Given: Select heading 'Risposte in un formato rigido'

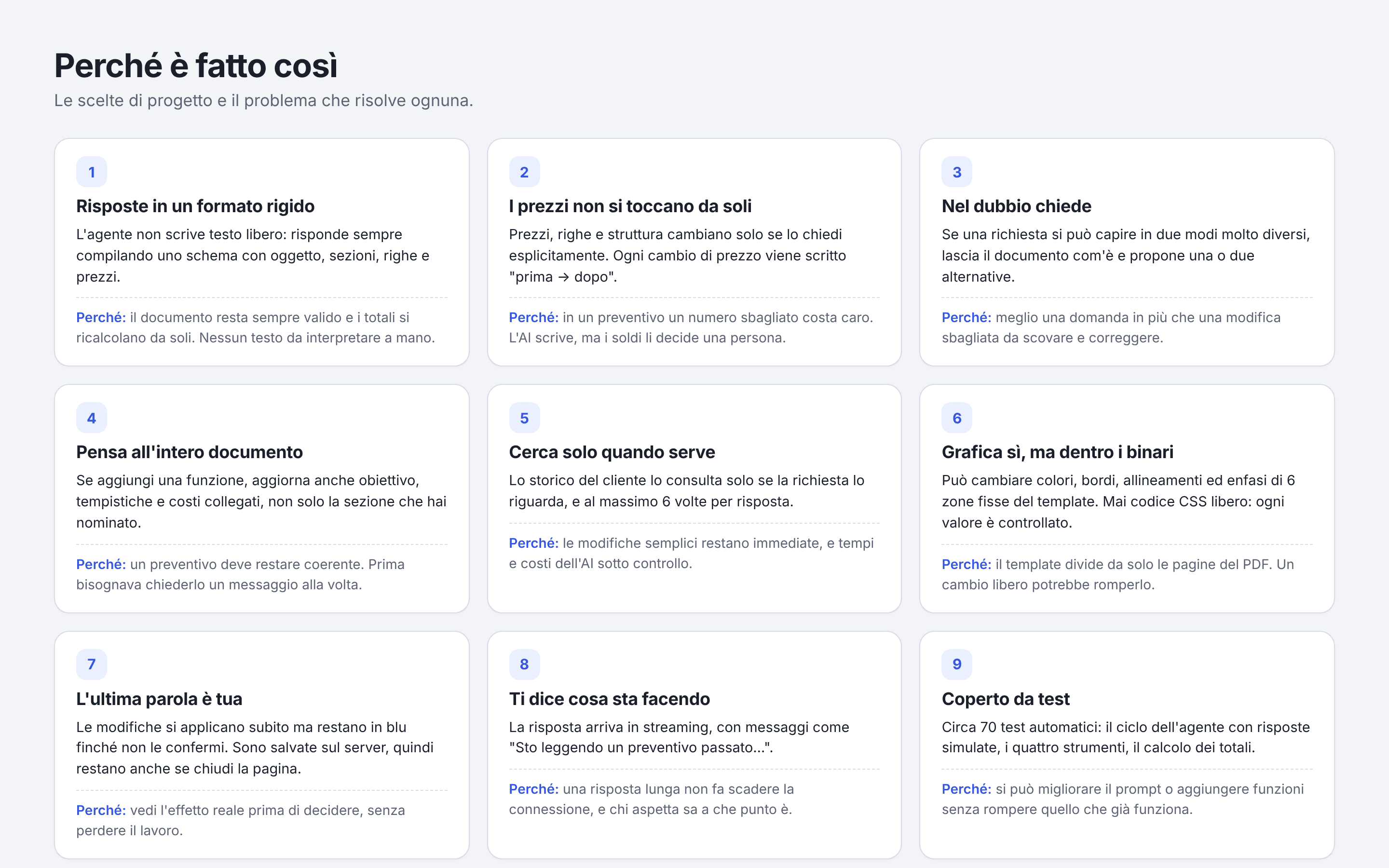Looking at the screenshot, I should click(195, 206).
